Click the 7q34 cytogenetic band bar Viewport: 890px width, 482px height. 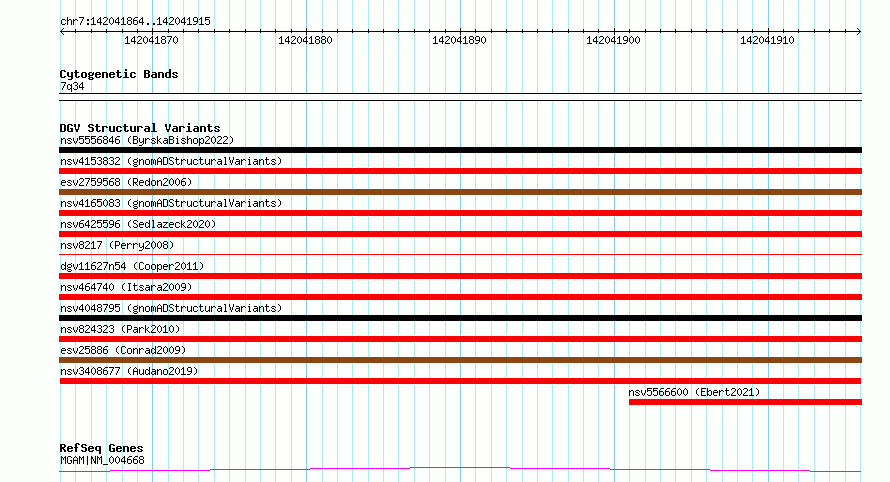tap(460, 97)
